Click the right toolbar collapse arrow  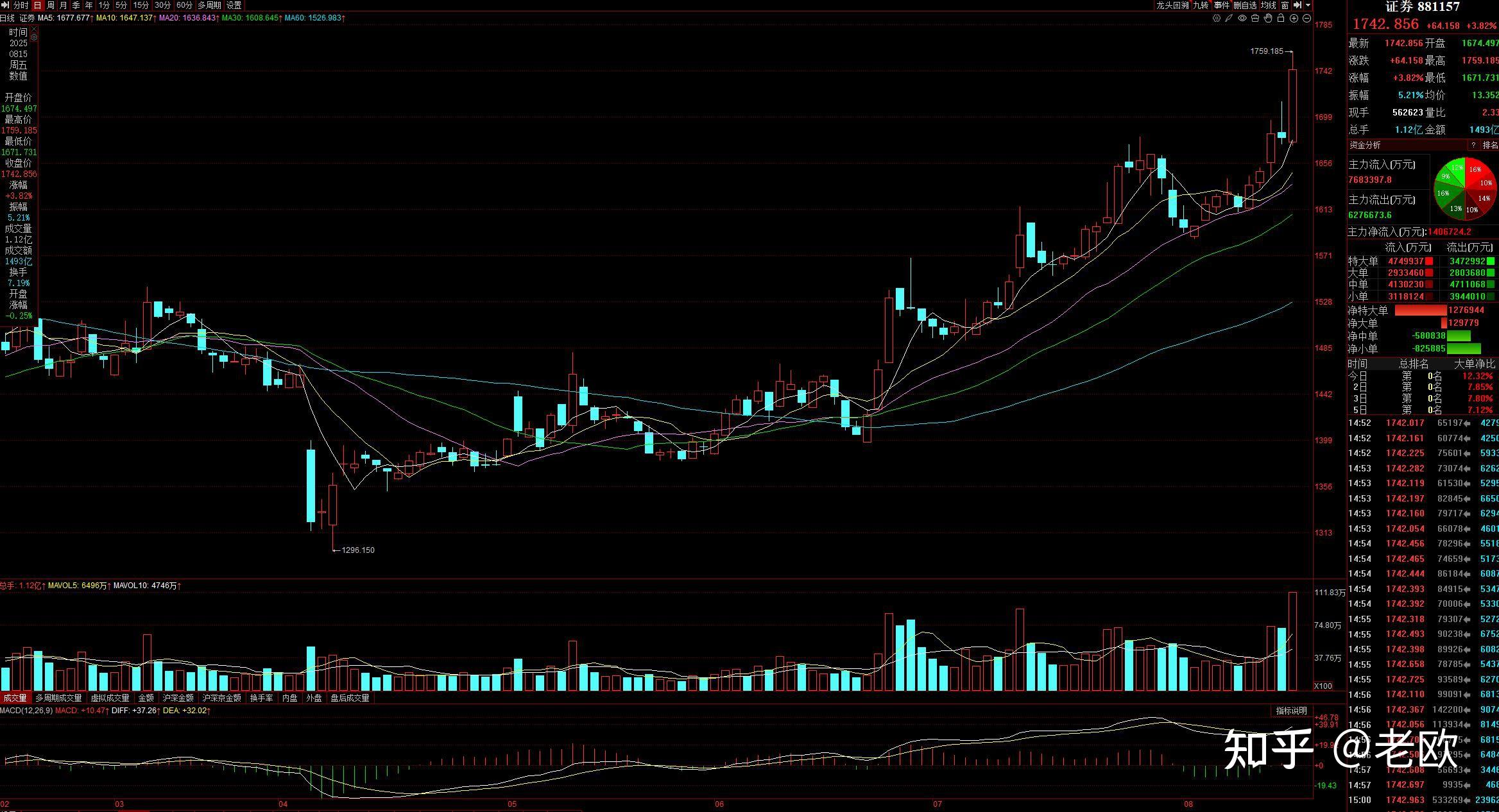(x=1298, y=5)
